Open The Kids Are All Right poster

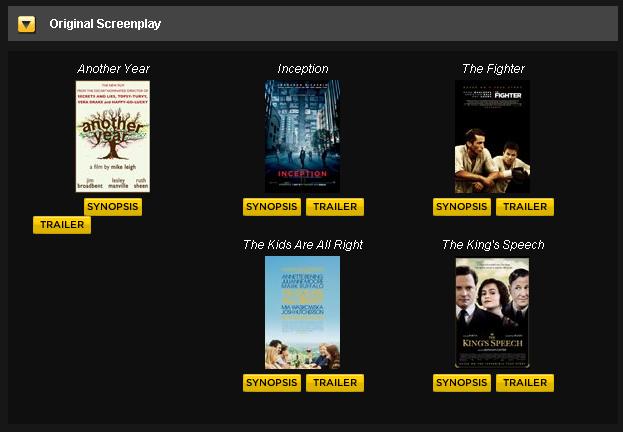[302, 312]
